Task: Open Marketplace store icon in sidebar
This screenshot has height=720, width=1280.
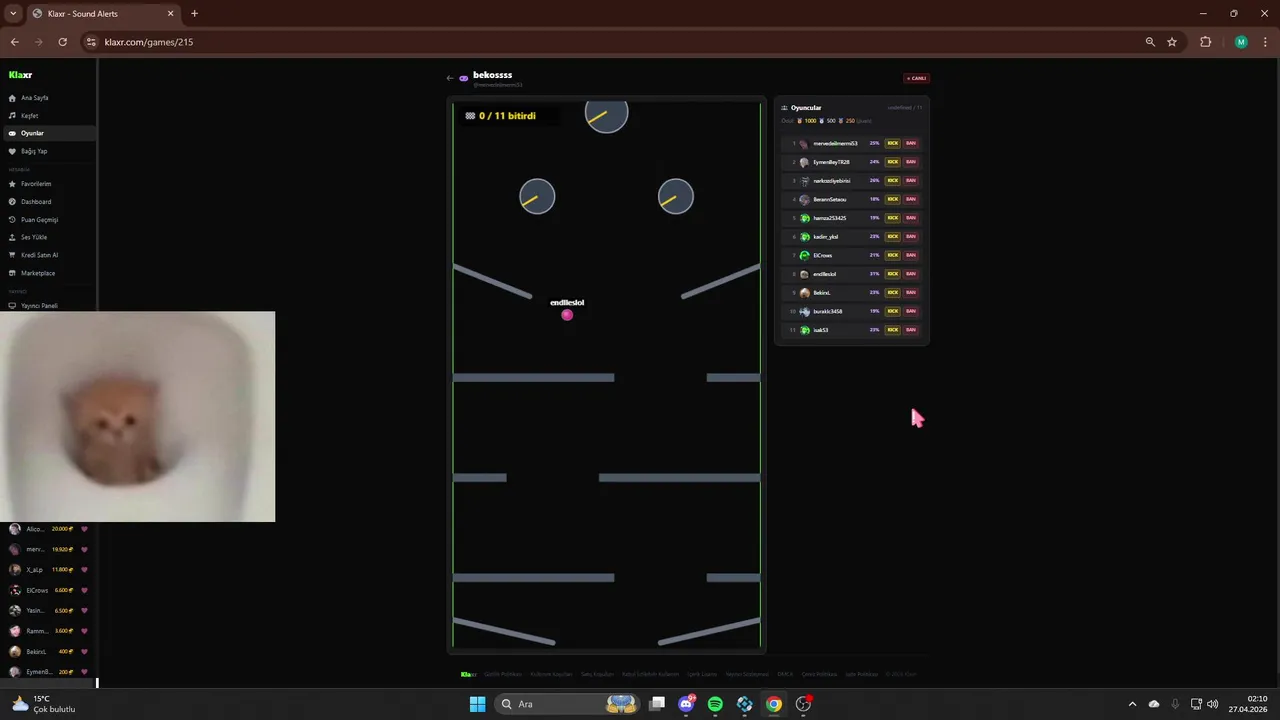Action: [x=12, y=273]
